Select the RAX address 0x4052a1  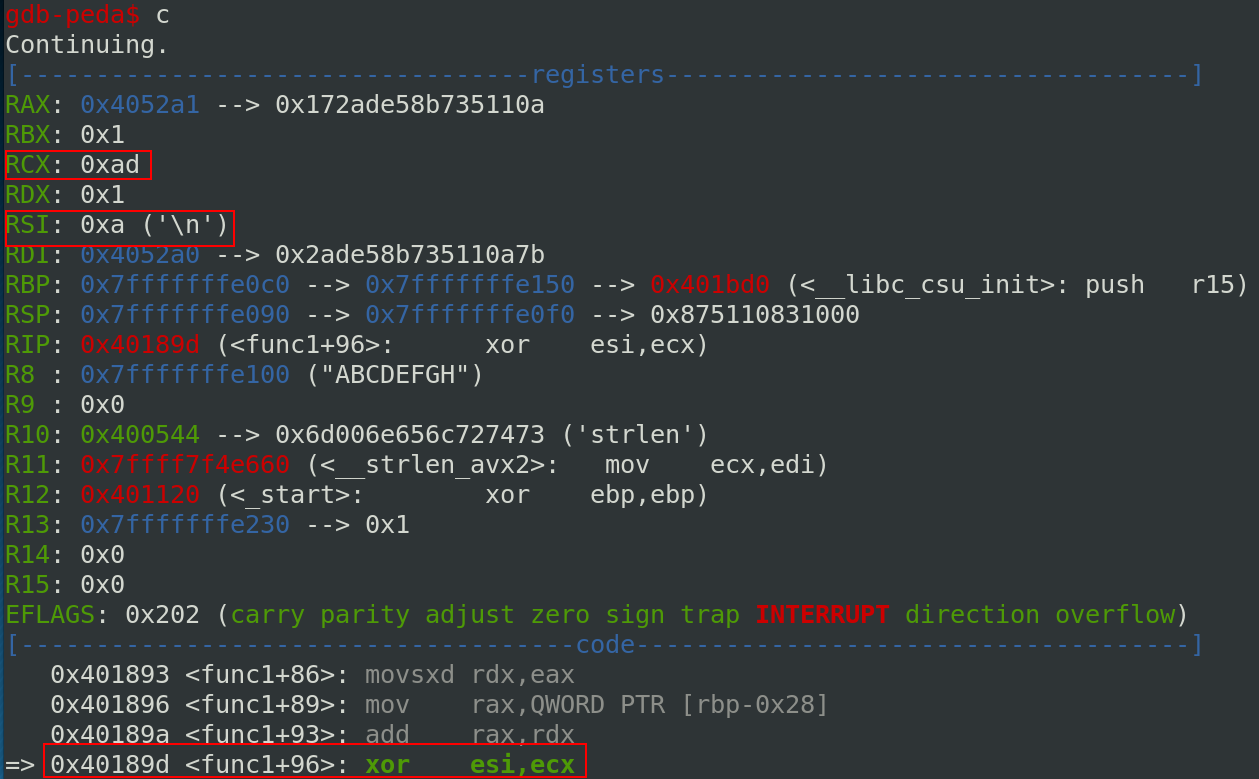[x=140, y=105]
